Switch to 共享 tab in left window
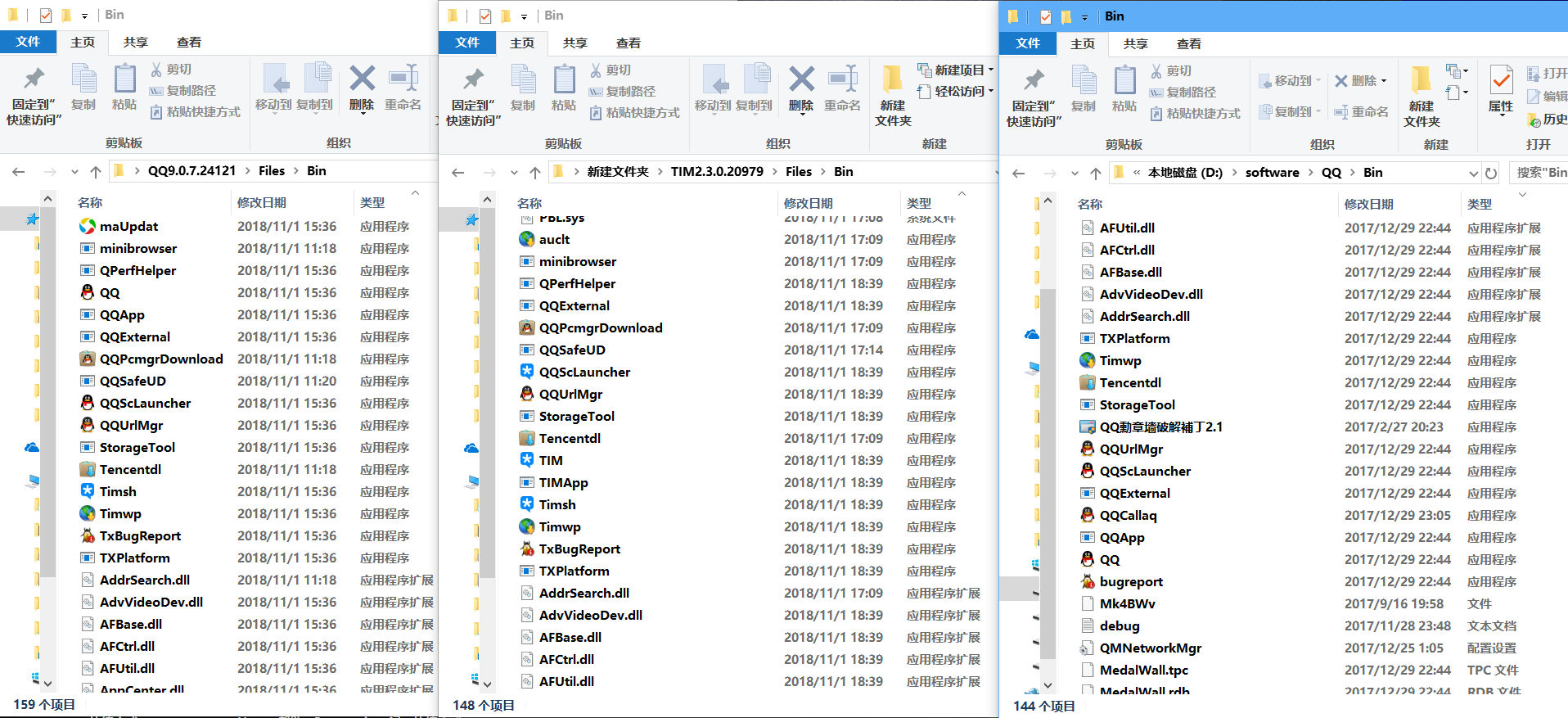This screenshot has width=1568, height=718. [x=135, y=42]
